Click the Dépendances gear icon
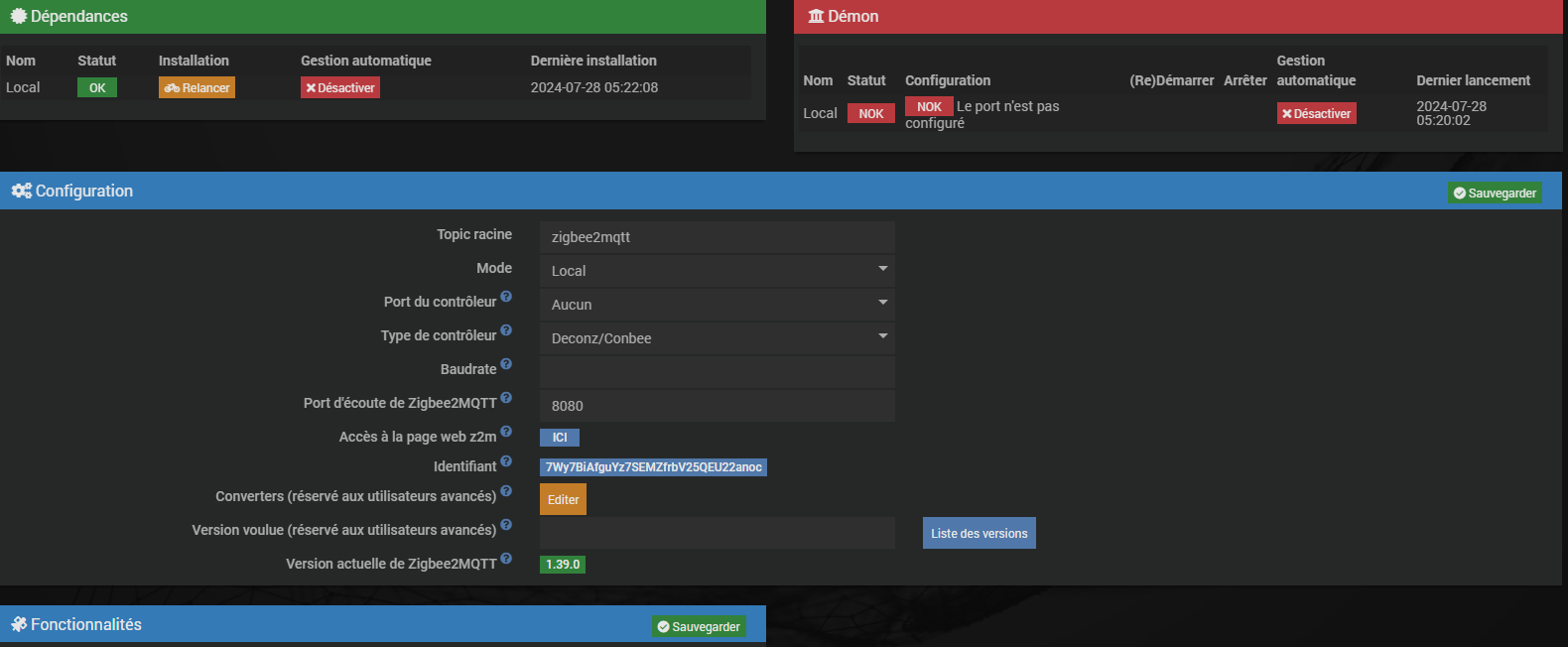Viewport: 1568px width, 647px height. (18, 16)
